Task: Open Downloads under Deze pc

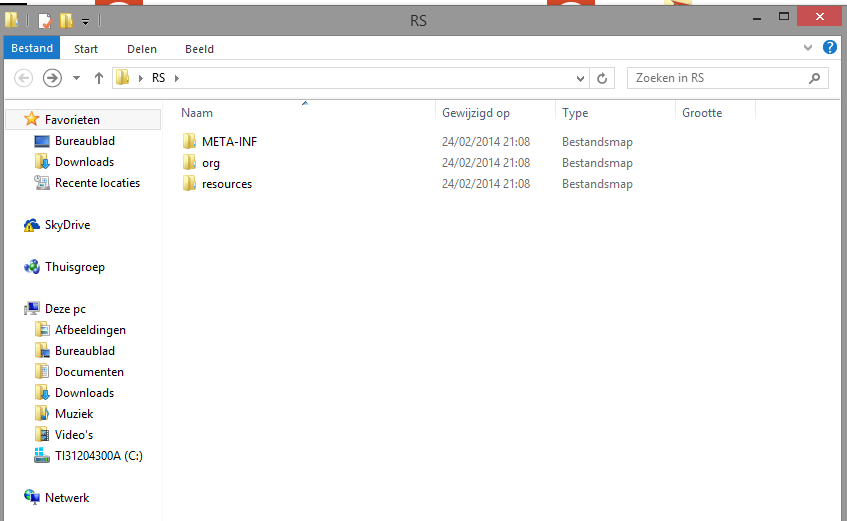Action: coord(84,393)
